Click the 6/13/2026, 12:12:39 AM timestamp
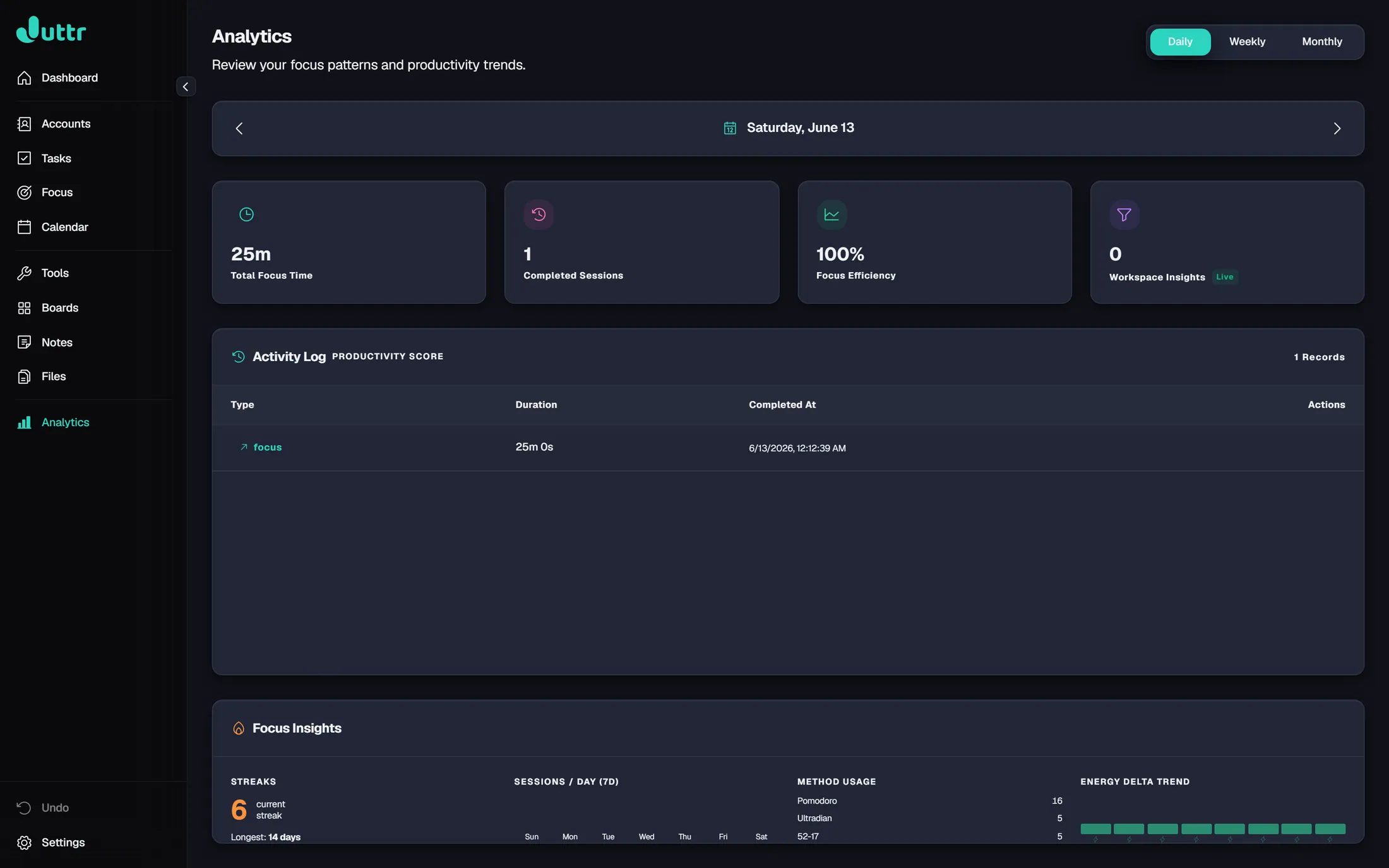This screenshot has width=1389, height=868. point(797,448)
